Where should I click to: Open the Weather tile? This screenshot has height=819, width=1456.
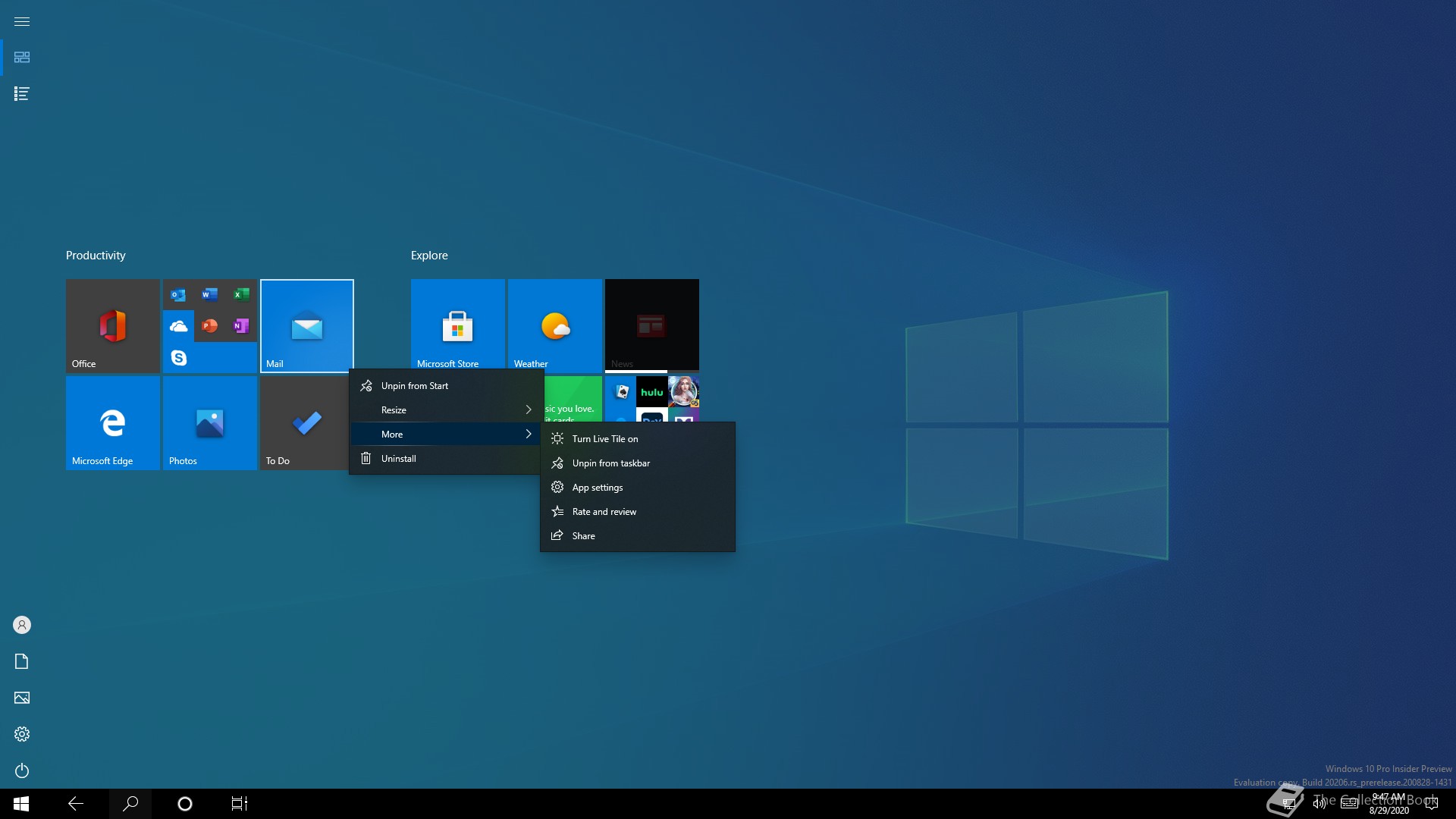pyautogui.click(x=555, y=325)
